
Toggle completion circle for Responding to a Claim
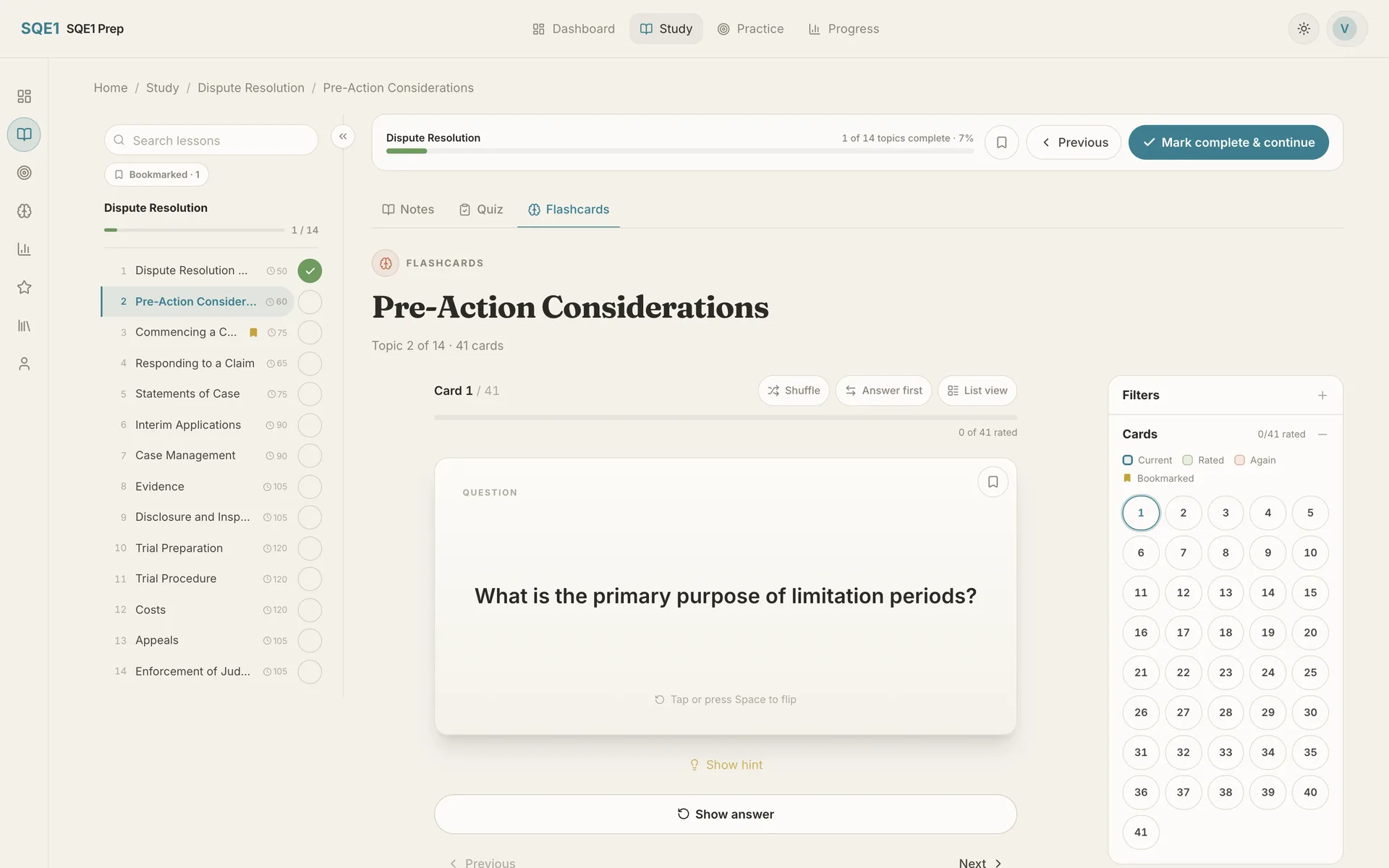click(x=310, y=363)
